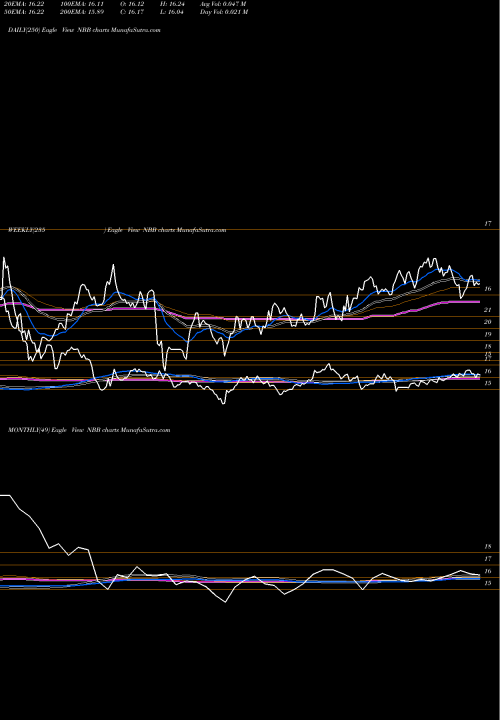The width and height of the screenshot is (500, 720).
Task: Click the 18 label on monthly chart axis
Action: [488, 547]
